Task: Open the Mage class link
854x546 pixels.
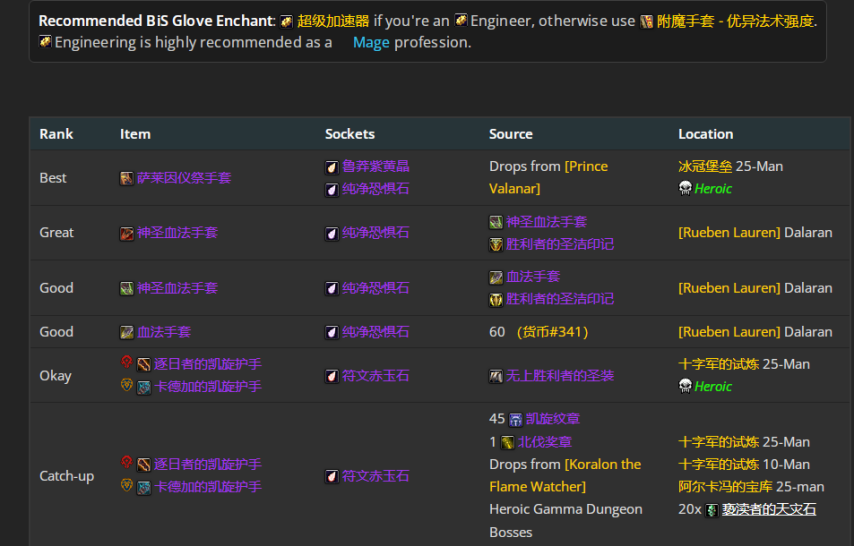Action: pyautogui.click(x=371, y=43)
